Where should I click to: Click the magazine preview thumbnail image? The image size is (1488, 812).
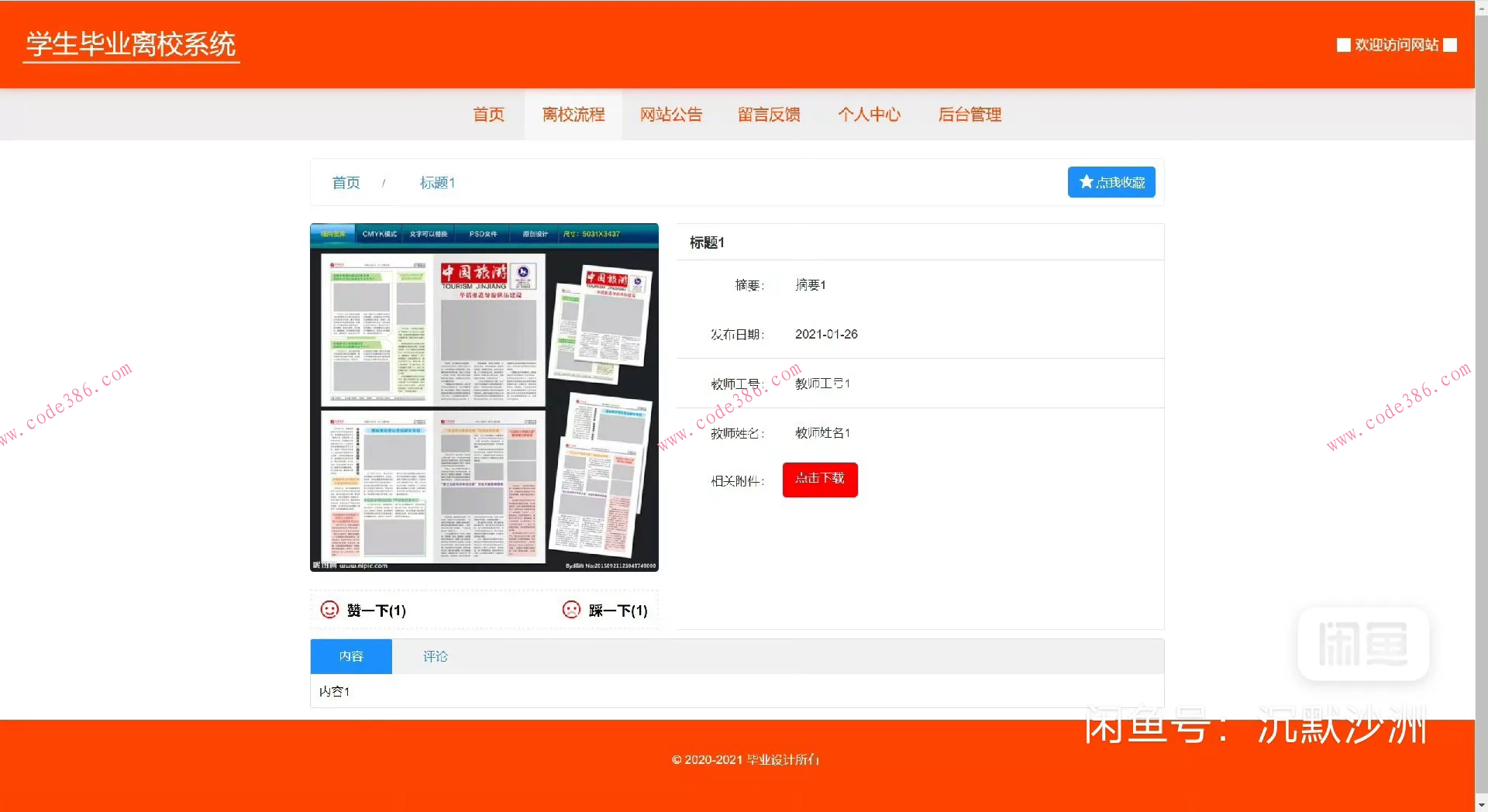484,398
